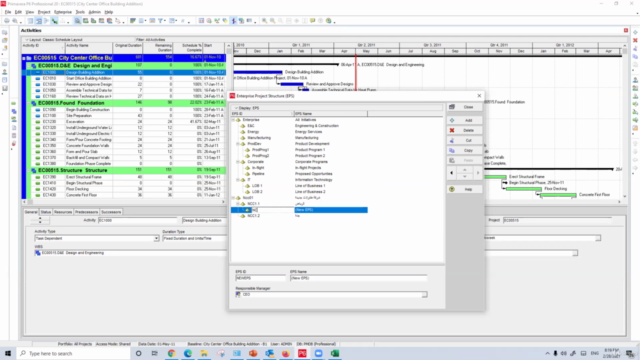
Task: Switch to the Successors tab
Action: (111, 212)
